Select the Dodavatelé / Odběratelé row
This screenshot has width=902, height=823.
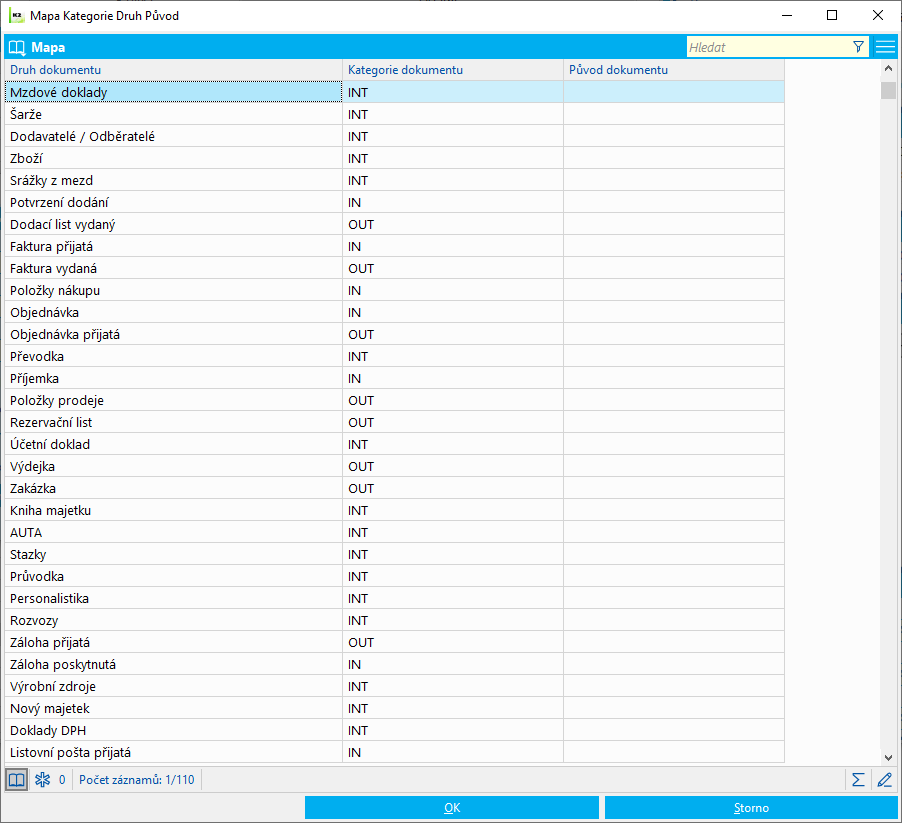coord(395,136)
